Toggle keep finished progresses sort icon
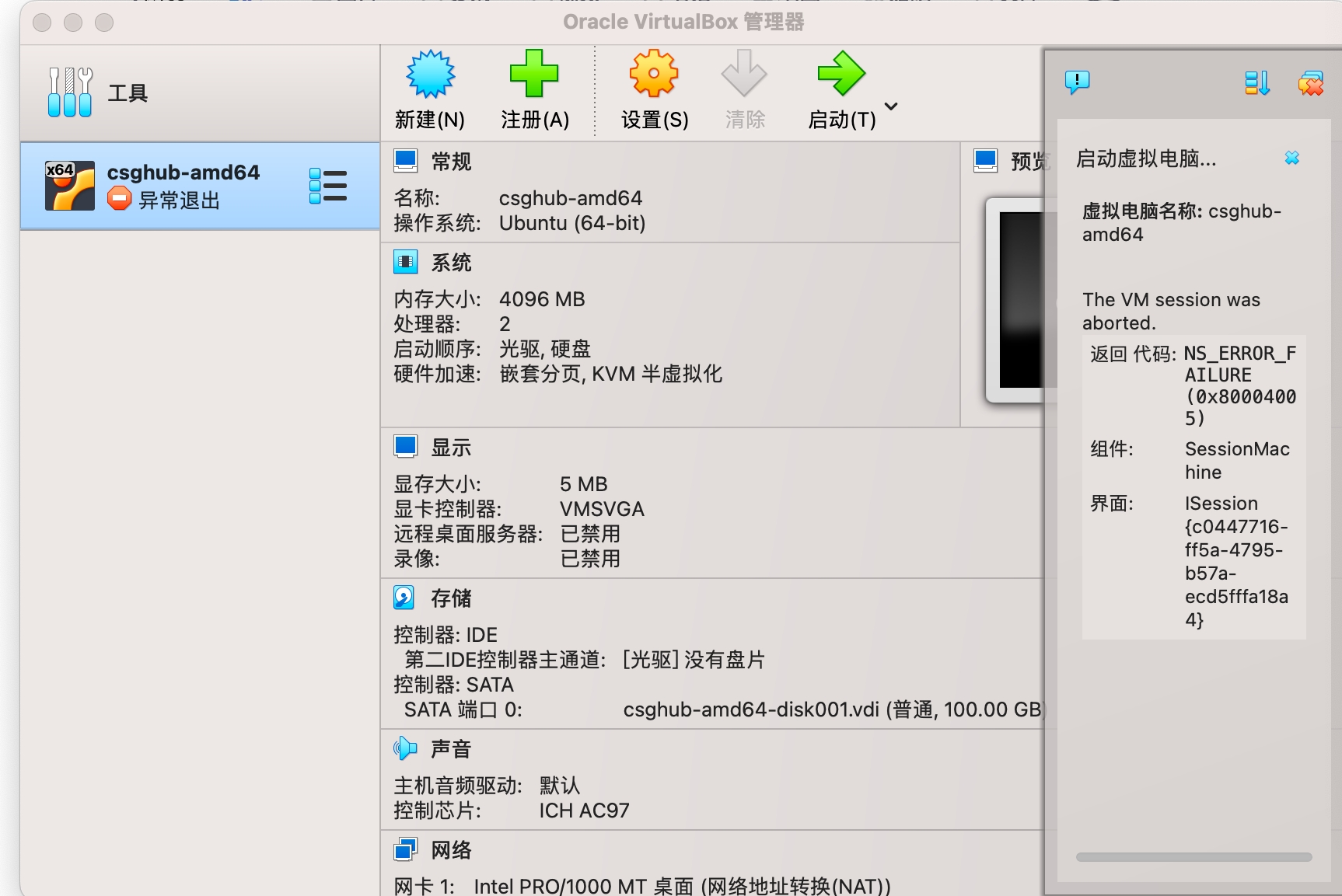Image resolution: width=1342 pixels, height=896 pixels. 1256,82
